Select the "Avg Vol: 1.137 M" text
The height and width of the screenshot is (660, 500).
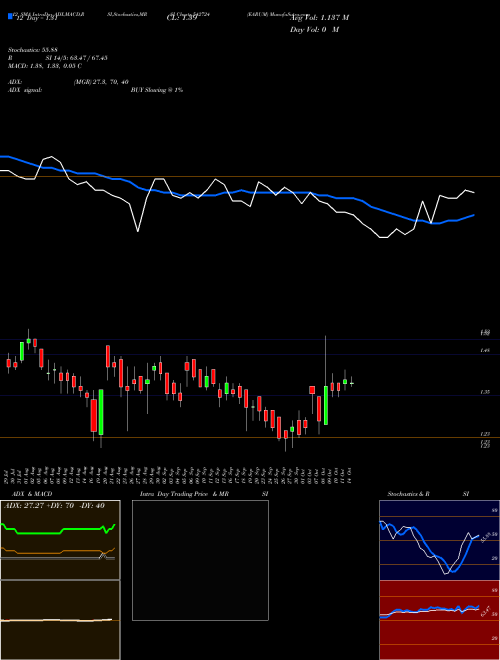click(319, 18)
